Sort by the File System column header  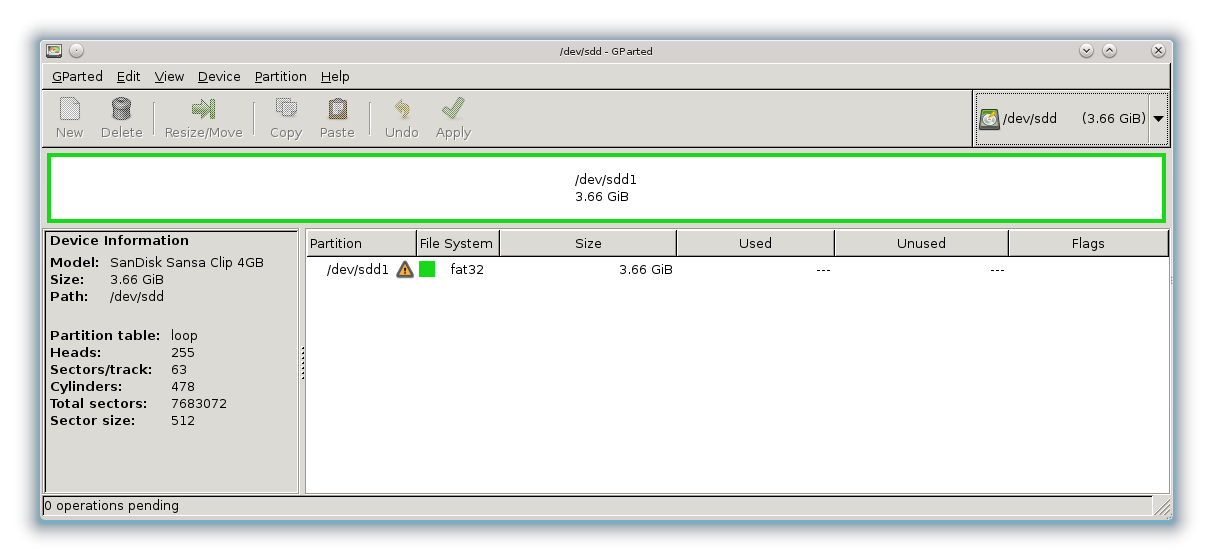(457, 243)
